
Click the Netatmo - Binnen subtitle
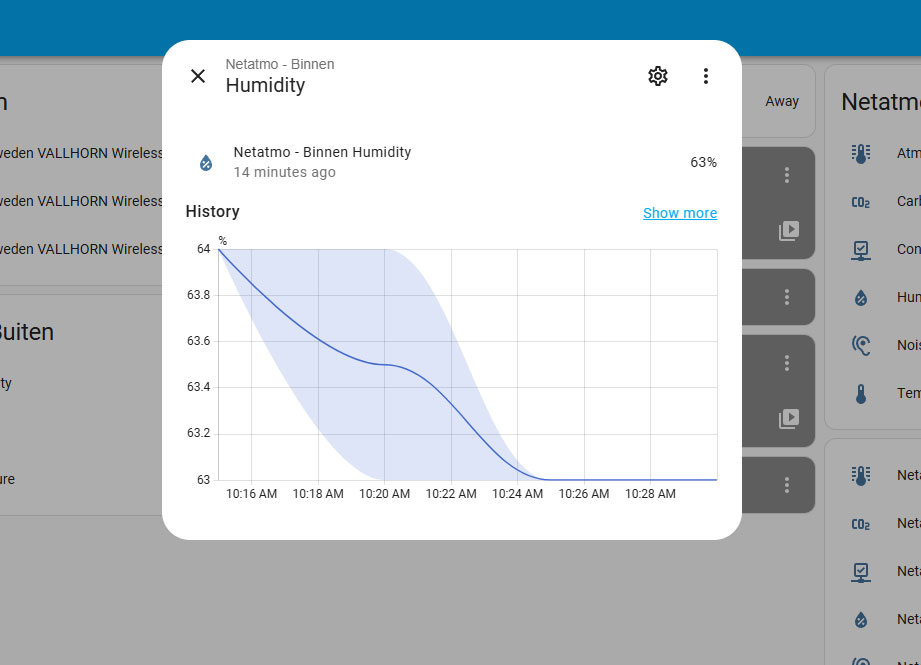click(x=280, y=64)
